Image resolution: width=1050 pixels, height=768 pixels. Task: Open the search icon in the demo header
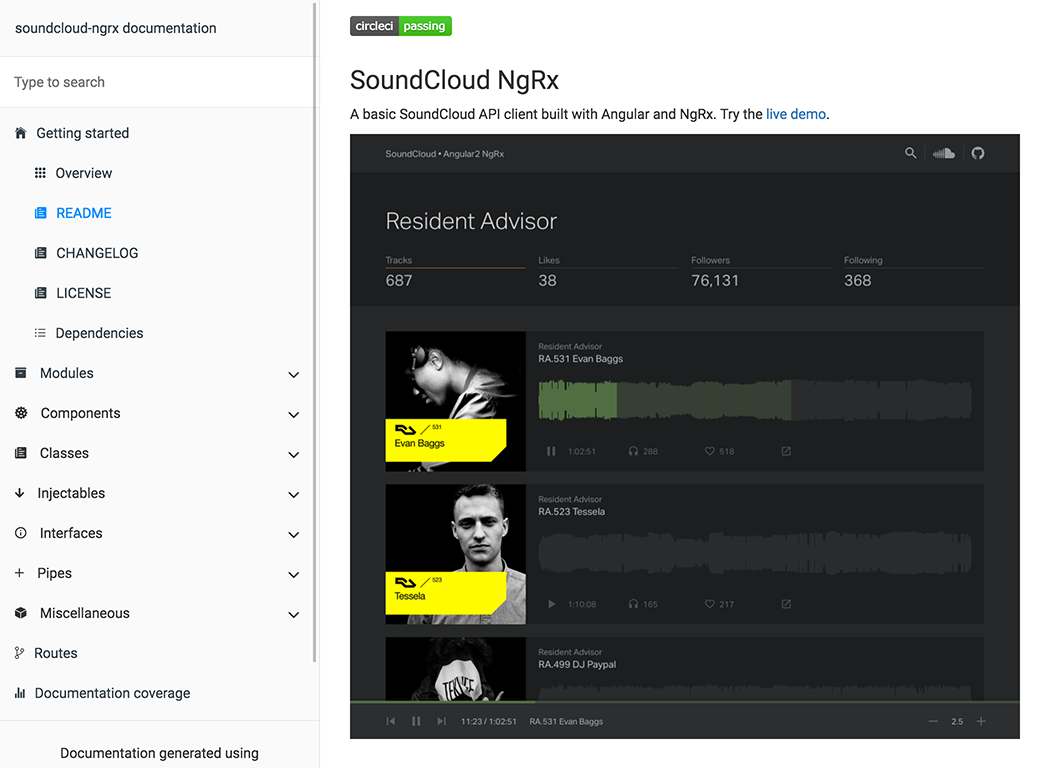(x=911, y=153)
